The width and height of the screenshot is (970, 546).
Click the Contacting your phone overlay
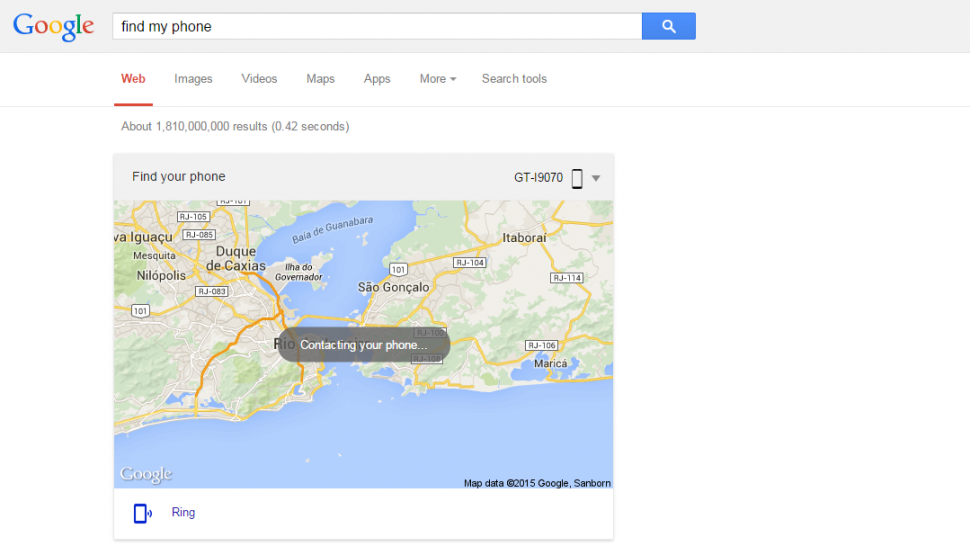tap(364, 345)
